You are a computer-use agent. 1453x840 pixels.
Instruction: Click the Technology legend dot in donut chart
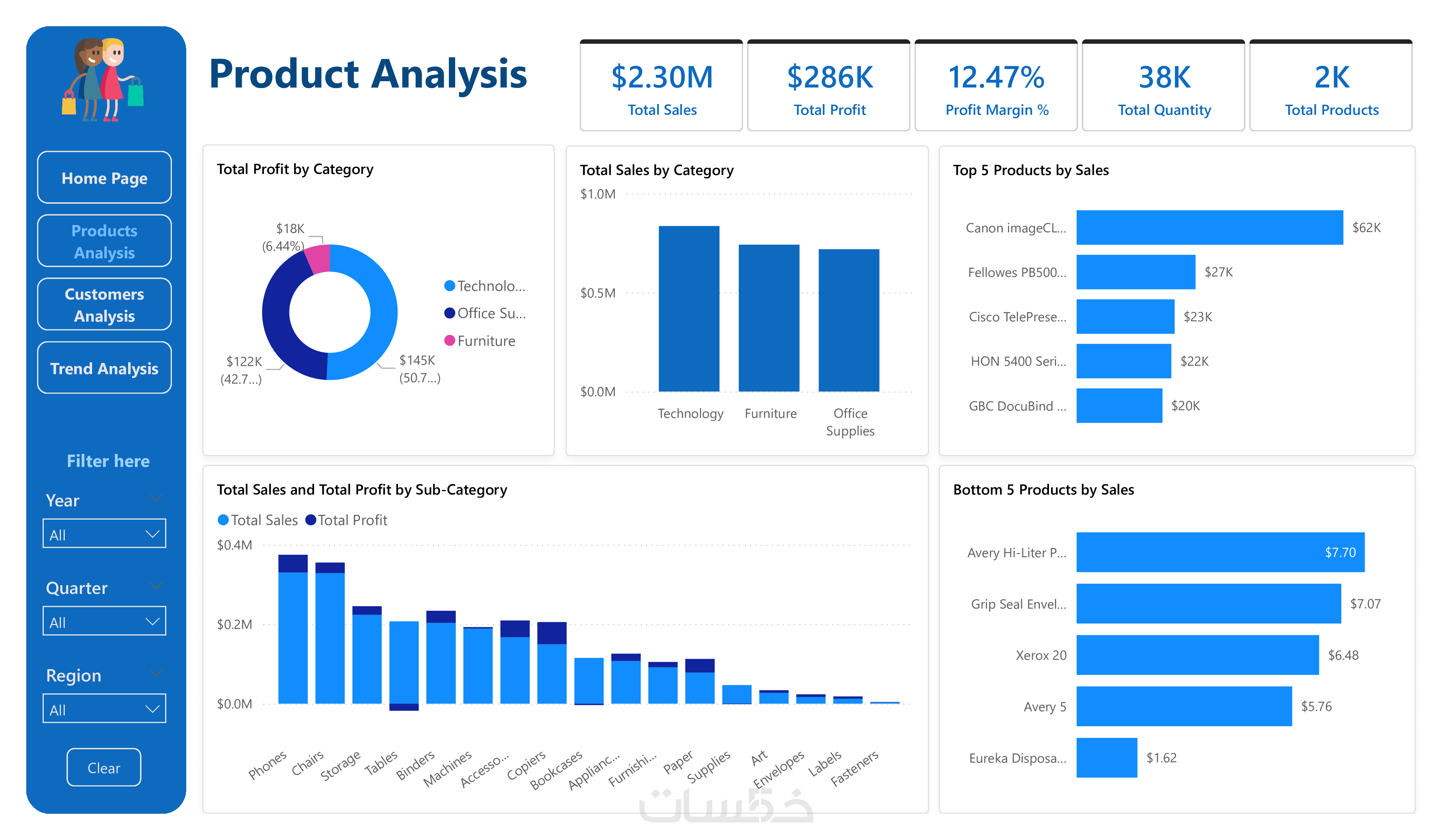450,286
